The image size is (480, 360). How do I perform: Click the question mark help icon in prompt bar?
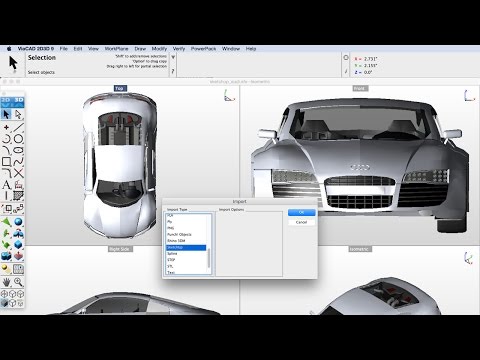(173, 71)
